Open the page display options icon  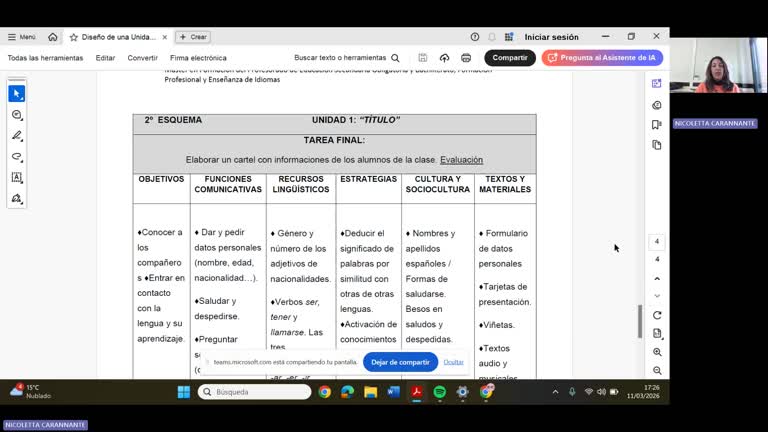click(657, 334)
